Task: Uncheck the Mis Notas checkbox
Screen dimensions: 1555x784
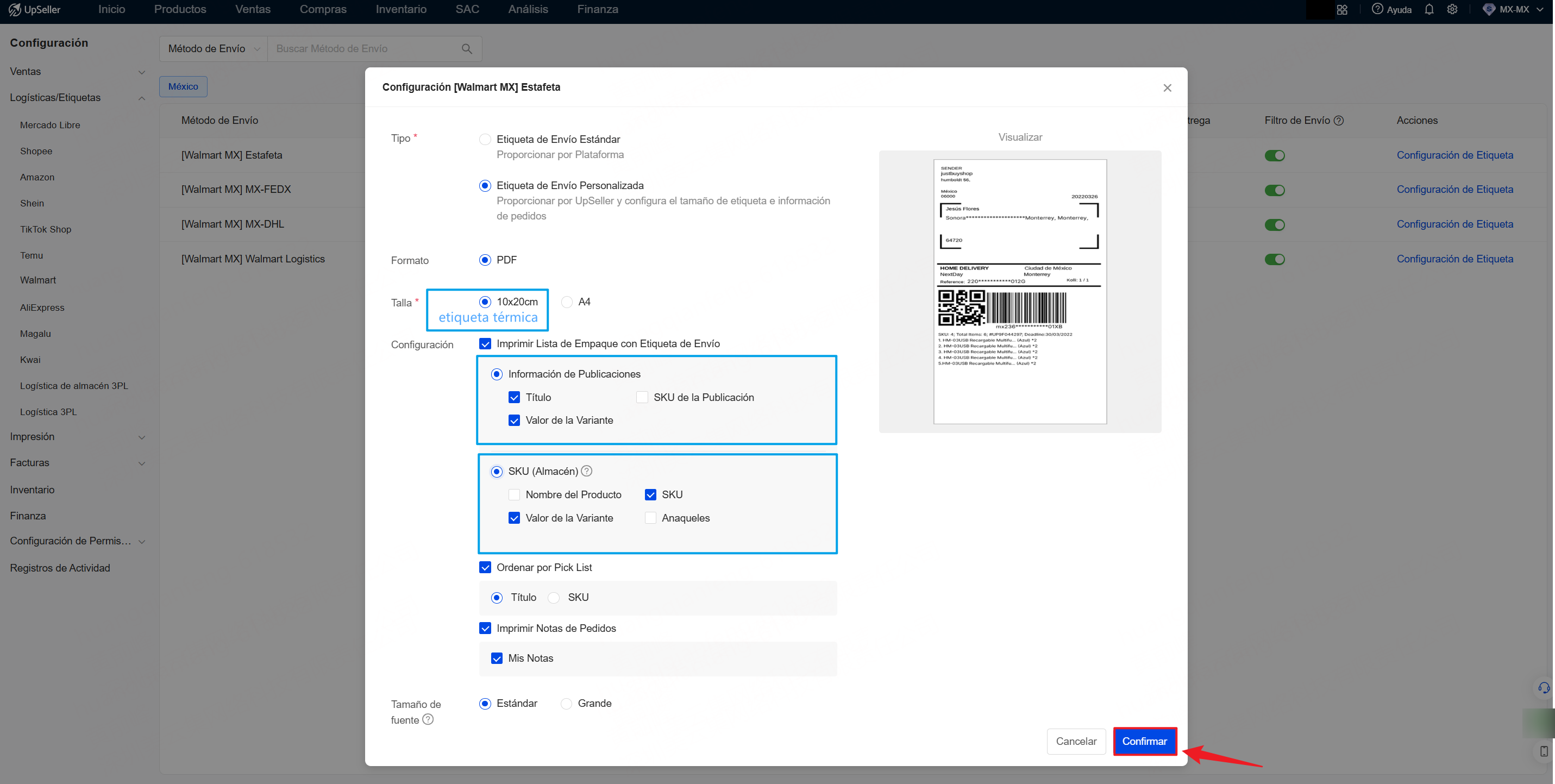Action: 496,658
